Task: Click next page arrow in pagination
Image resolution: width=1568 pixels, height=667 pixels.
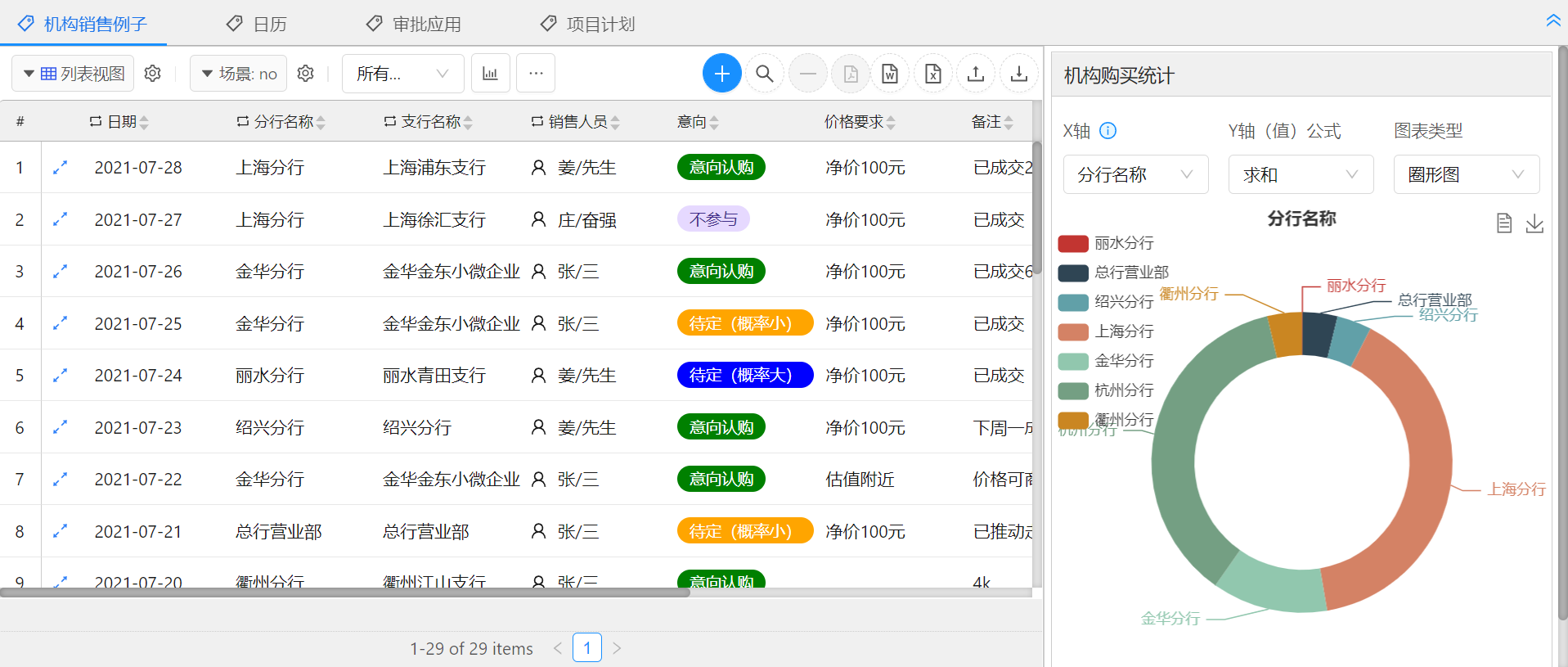Action: (617, 648)
